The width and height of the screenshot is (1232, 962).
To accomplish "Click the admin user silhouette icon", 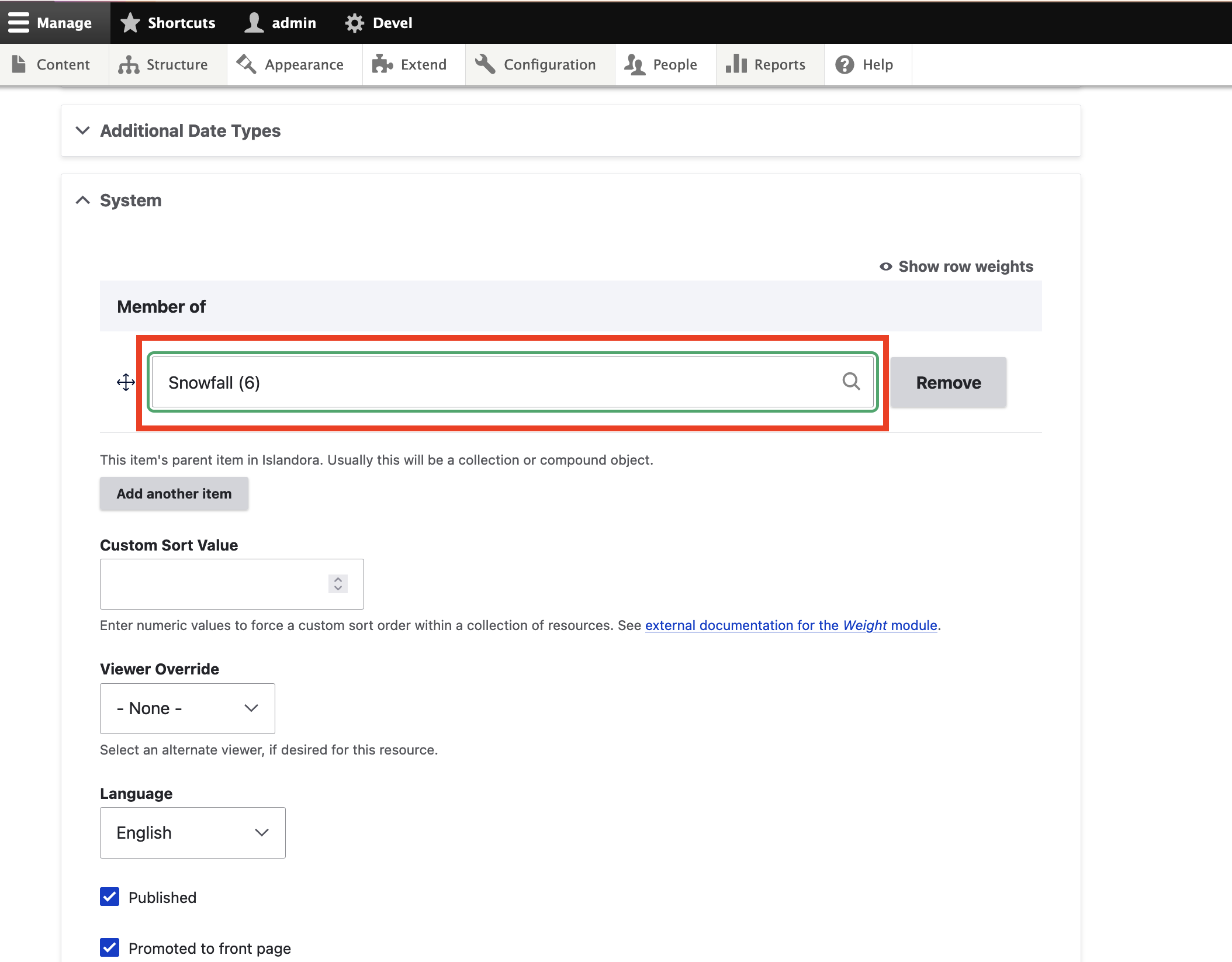I will coord(254,23).
